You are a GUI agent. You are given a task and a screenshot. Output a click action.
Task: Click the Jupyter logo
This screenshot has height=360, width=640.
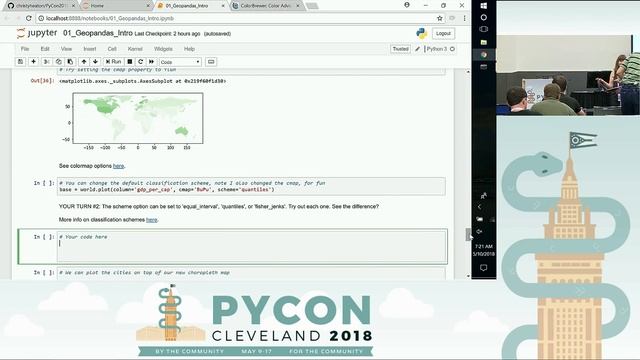[x=37, y=33]
